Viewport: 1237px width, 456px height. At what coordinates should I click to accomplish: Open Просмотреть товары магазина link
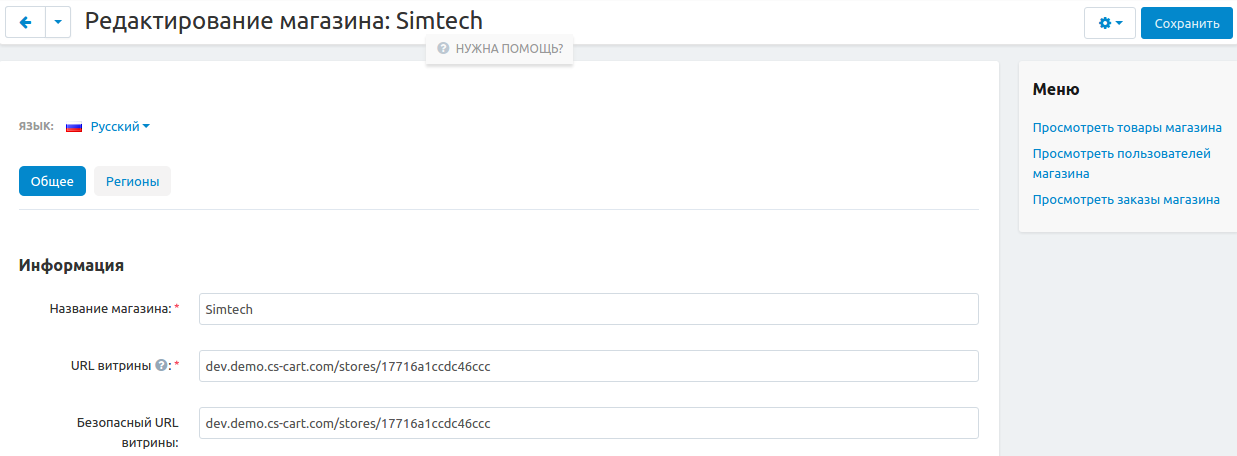click(1127, 128)
